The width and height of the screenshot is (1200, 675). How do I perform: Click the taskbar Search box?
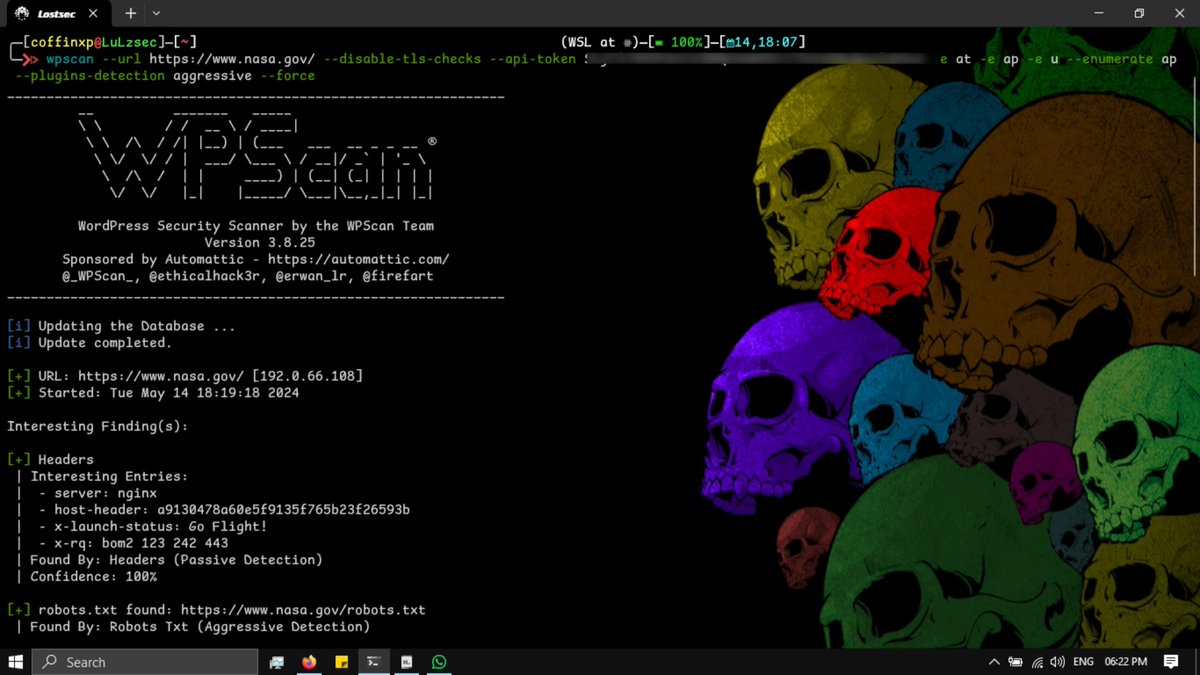point(145,661)
